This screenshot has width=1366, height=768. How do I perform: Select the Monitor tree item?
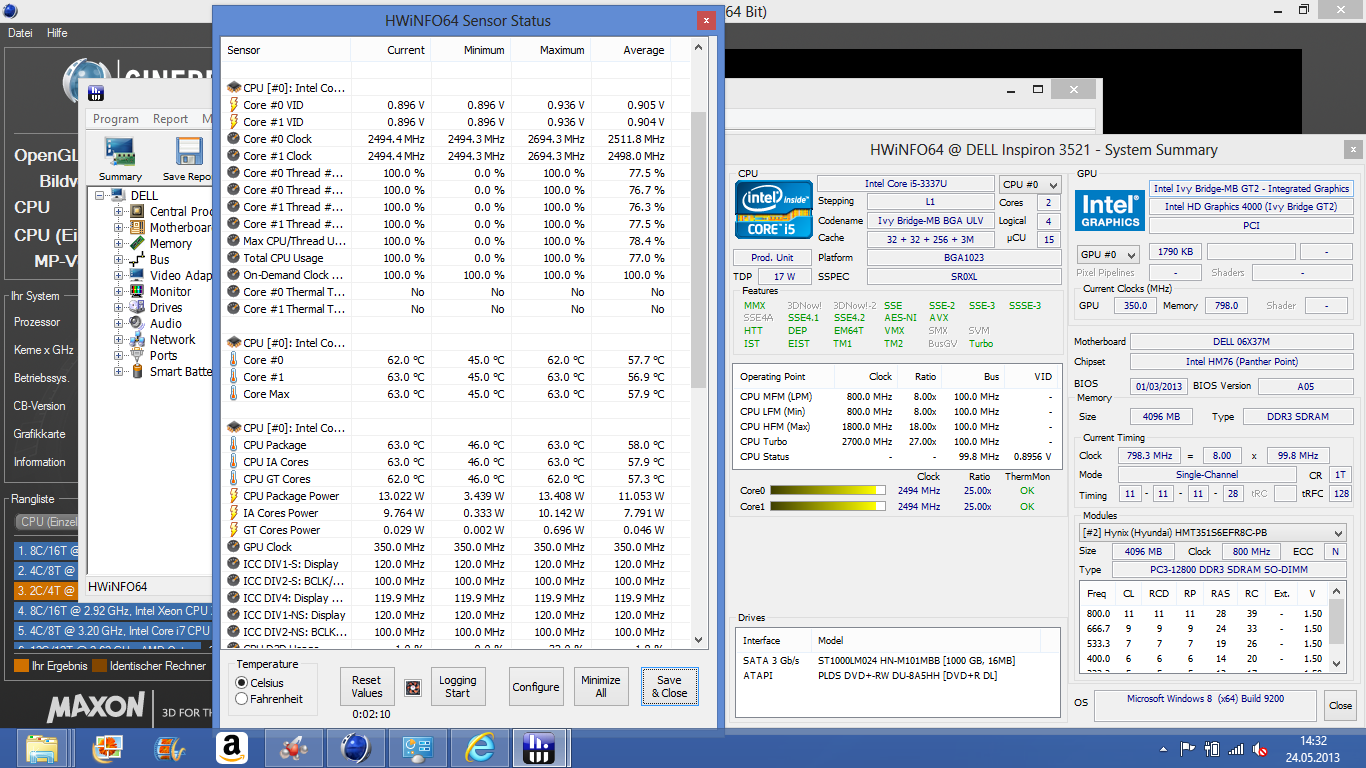coord(171,291)
